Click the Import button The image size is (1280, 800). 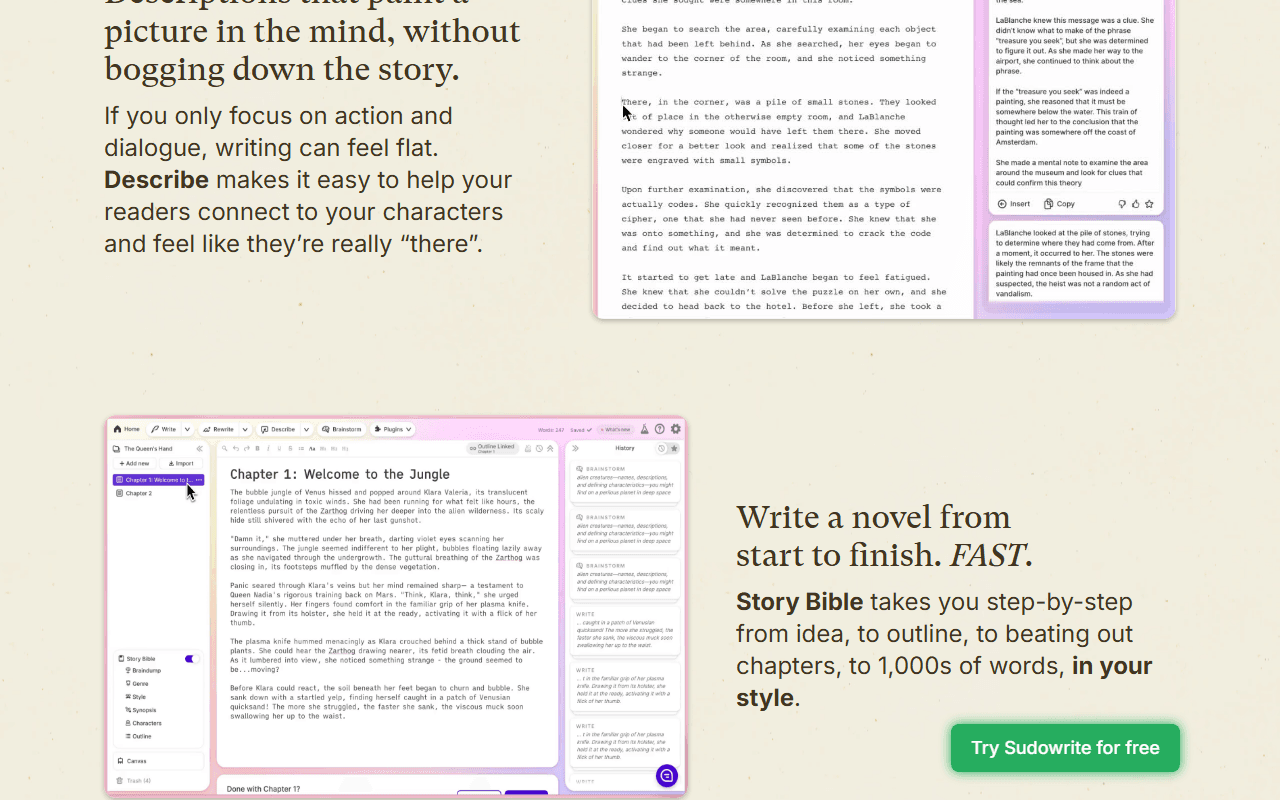(x=181, y=463)
